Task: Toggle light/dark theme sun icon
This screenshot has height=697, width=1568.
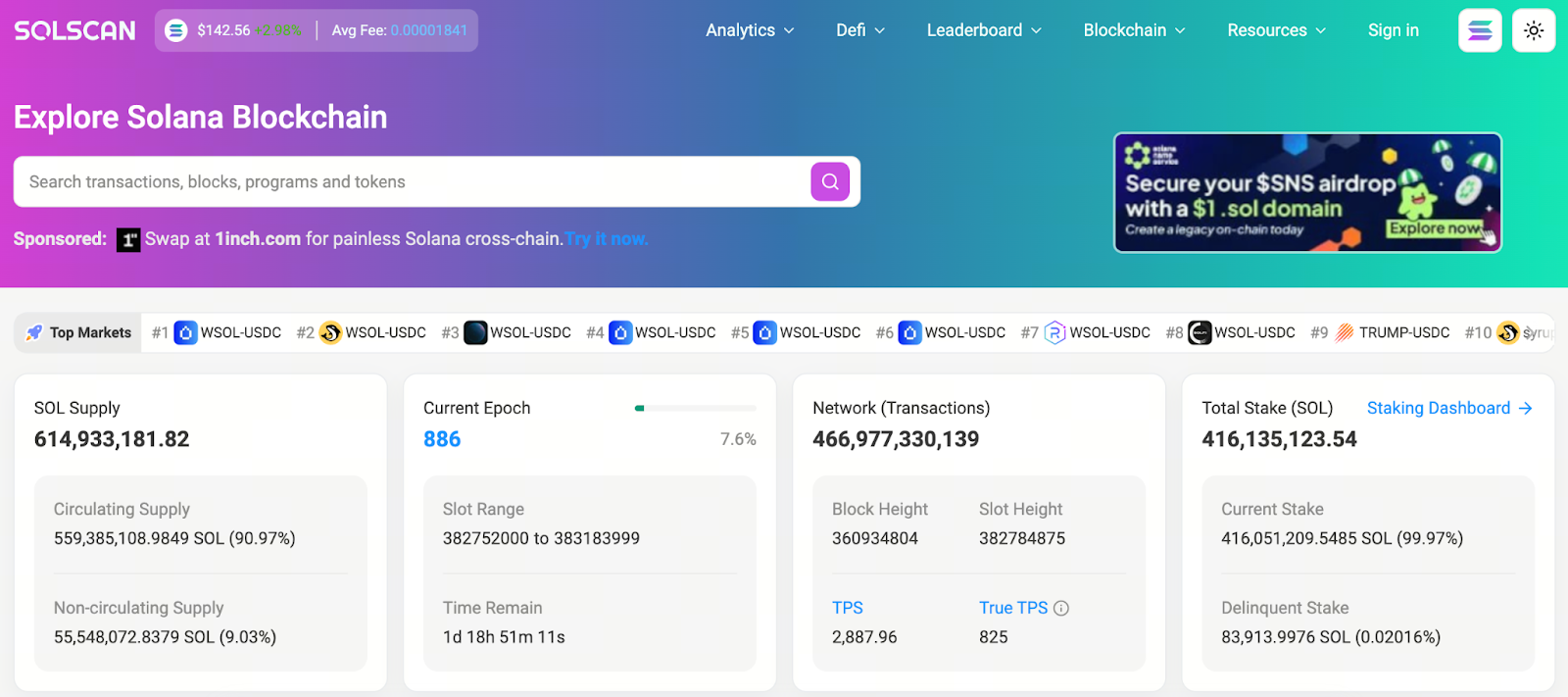Action: (x=1534, y=30)
